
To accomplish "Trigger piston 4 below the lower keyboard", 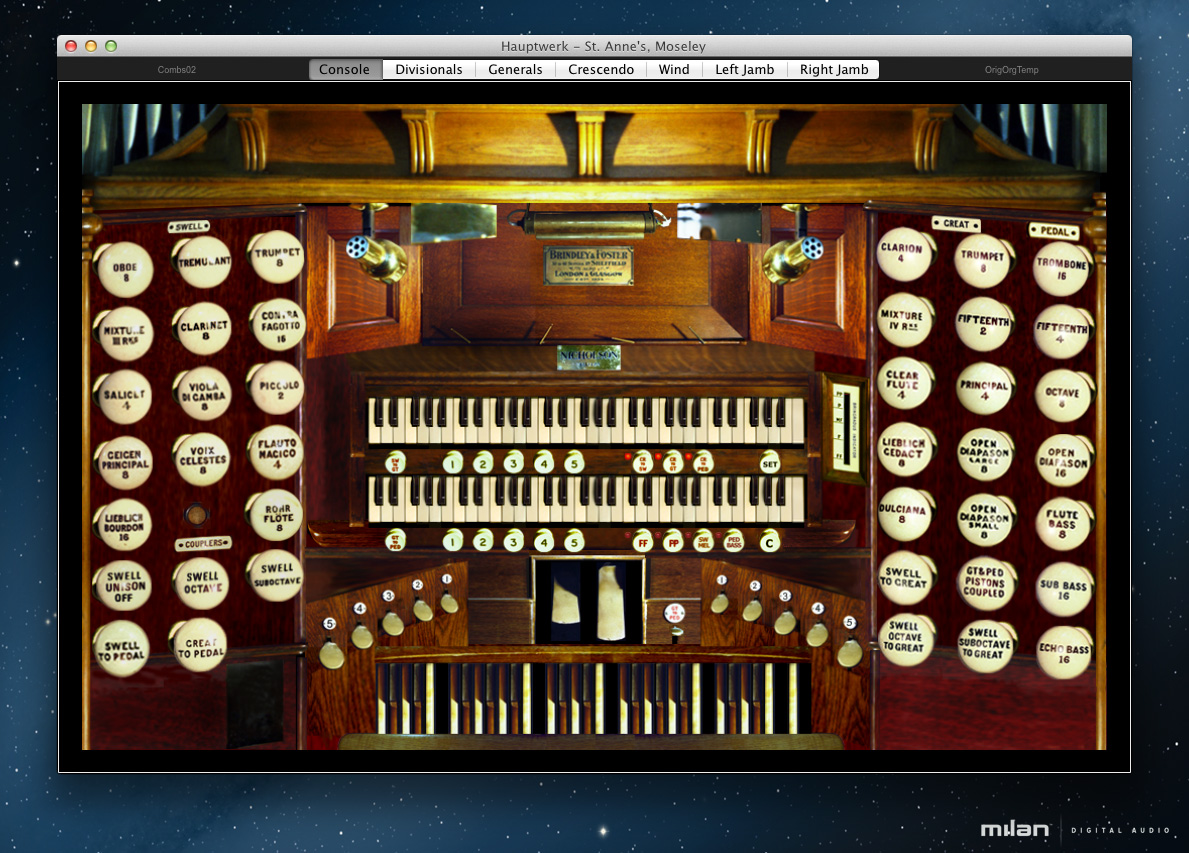I will (x=544, y=541).
